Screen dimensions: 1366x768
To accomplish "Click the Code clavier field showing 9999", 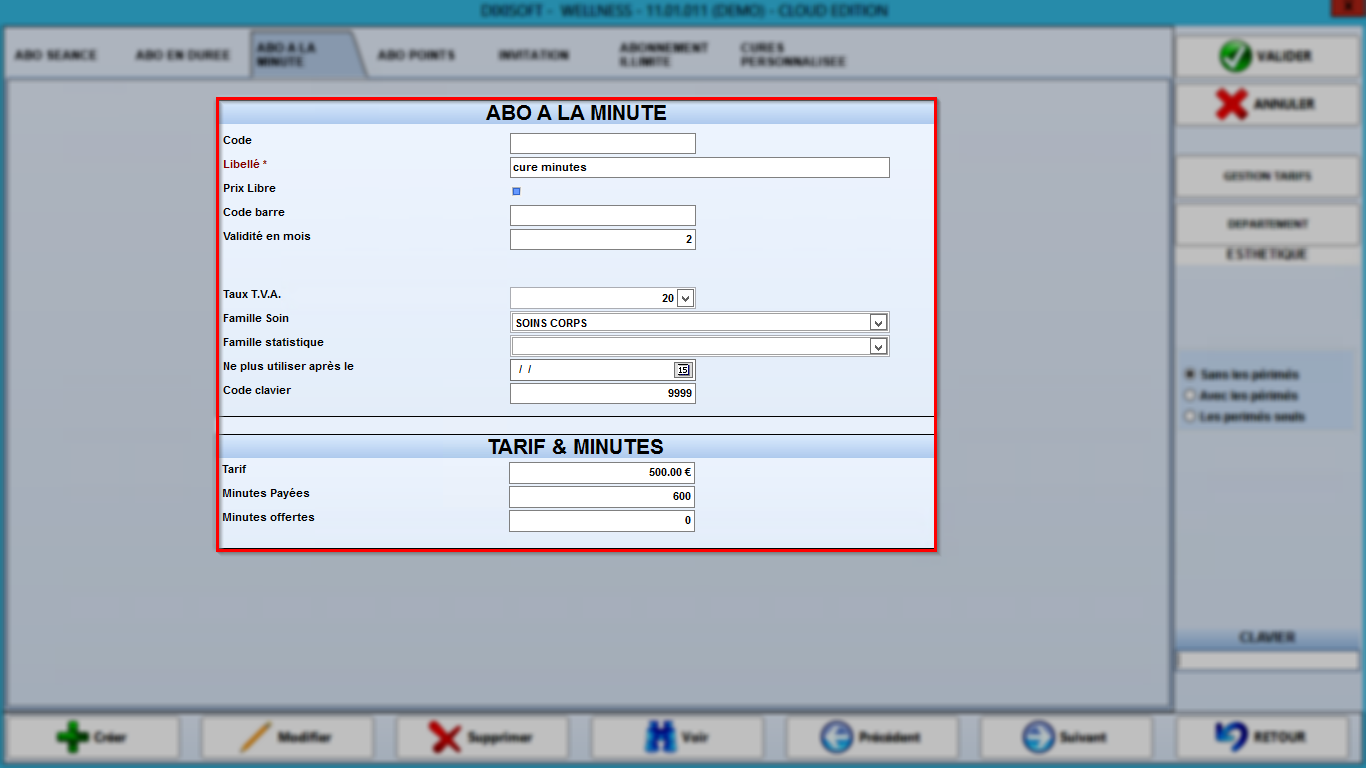I will click(603, 394).
